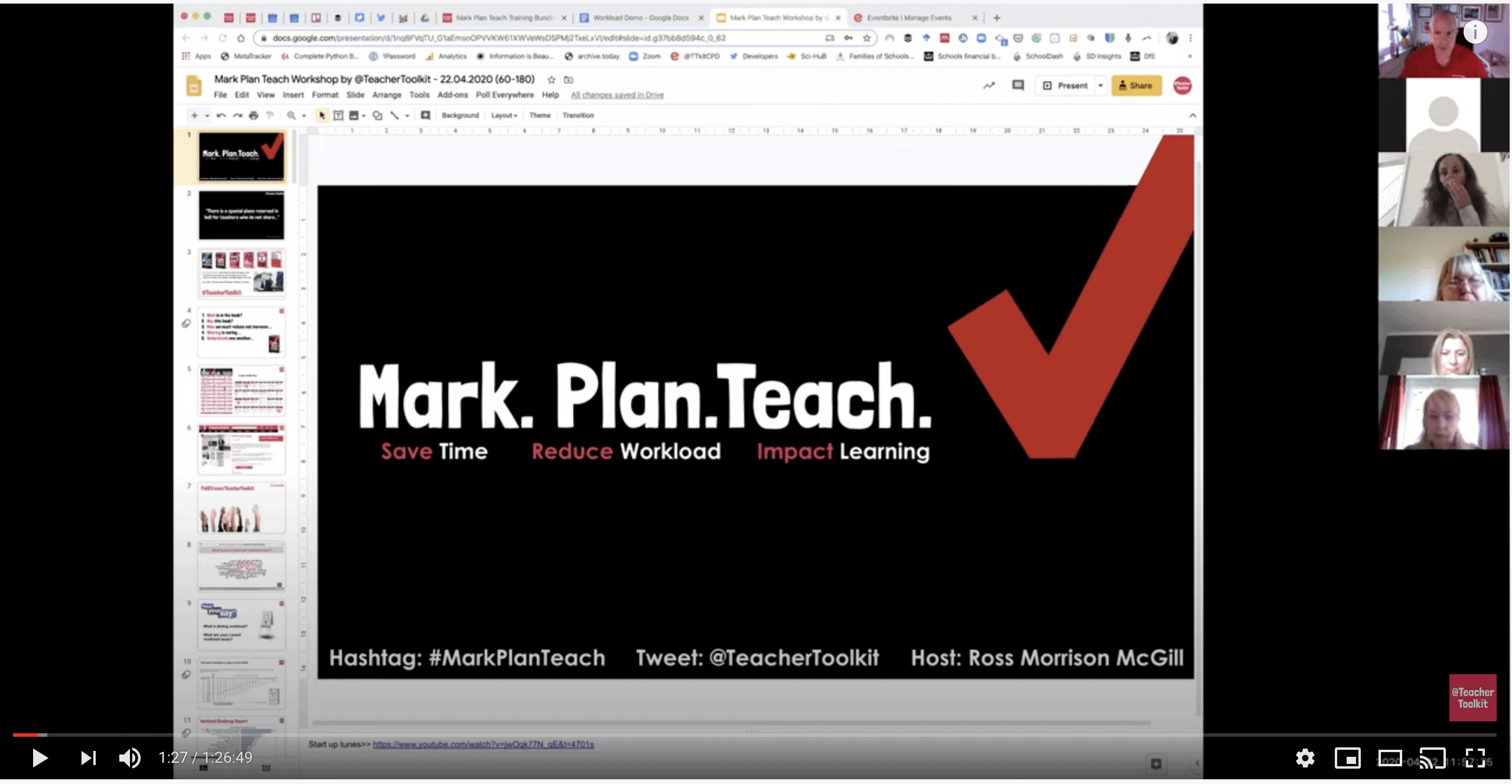Open the start up tunes YouTube link
The width and height of the screenshot is (1512, 784).
[483, 744]
